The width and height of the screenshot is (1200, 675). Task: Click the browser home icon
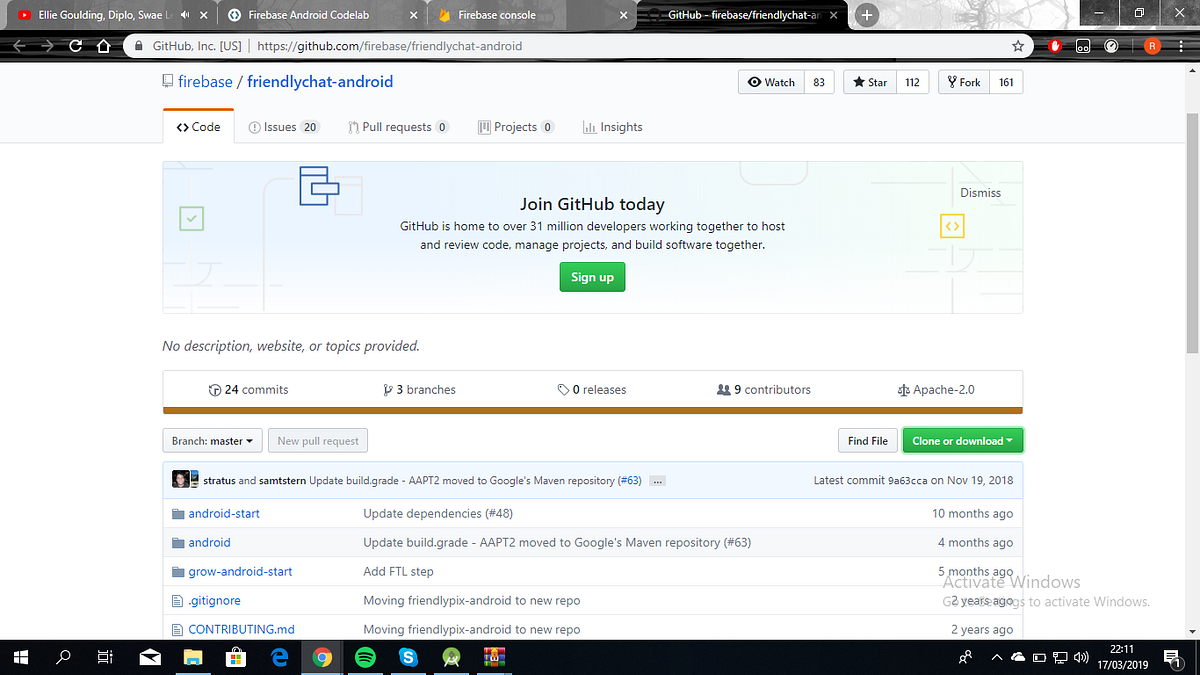102,46
